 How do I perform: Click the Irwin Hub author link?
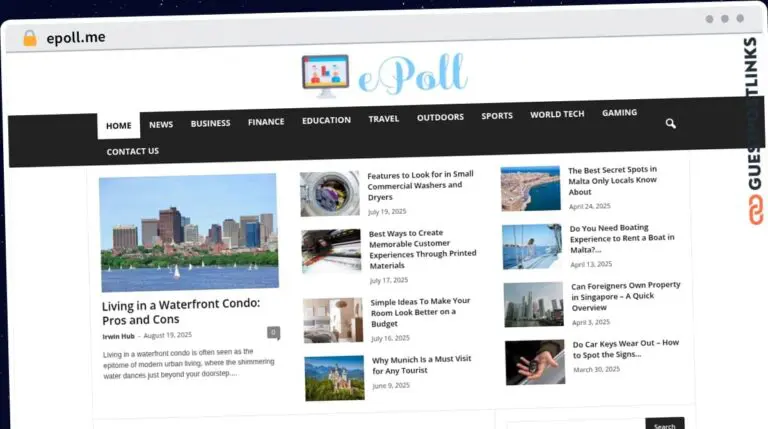(119, 336)
